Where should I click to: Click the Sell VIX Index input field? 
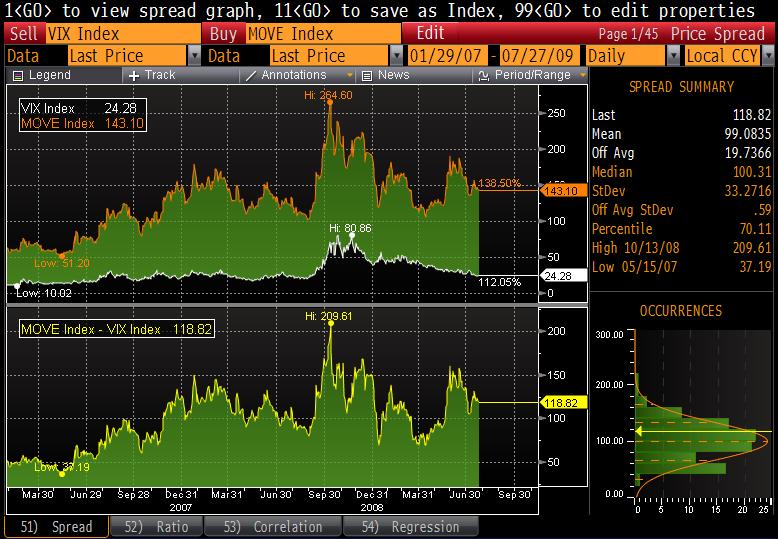pyautogui.click(x=124, y=34)
